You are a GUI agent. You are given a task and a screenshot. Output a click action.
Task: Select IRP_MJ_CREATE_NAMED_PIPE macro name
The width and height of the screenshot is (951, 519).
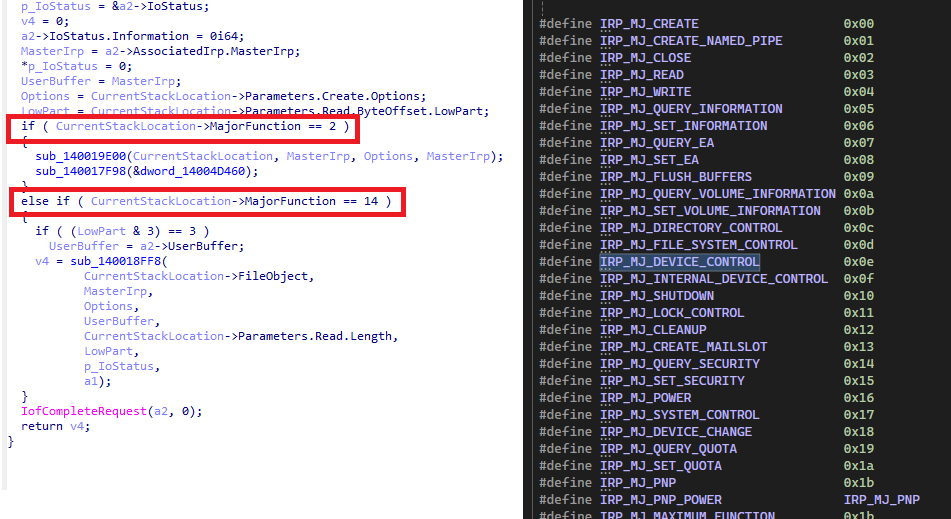pyautogui.click(x=691, y=41)
